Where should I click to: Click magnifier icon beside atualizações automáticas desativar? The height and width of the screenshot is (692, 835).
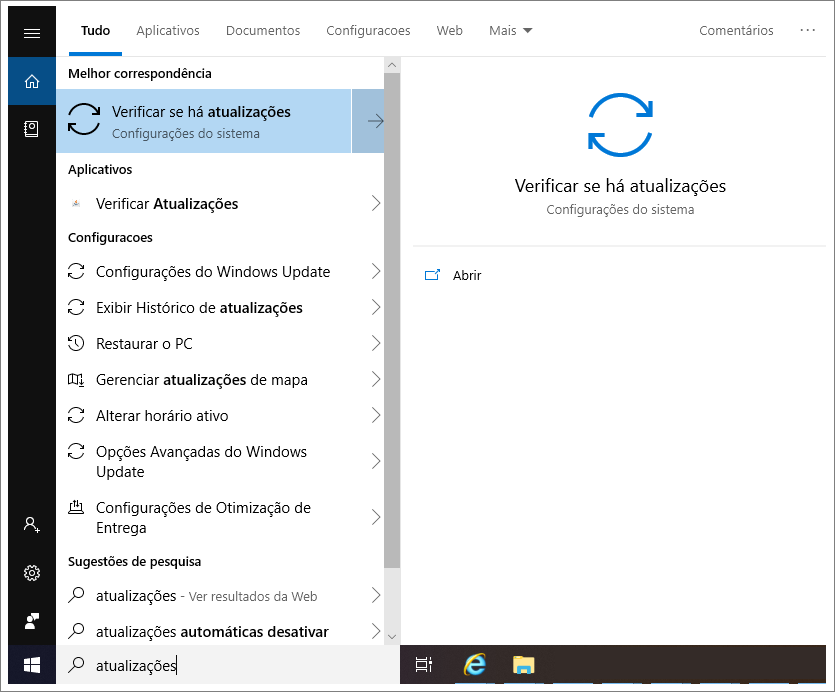pos(76,630)
